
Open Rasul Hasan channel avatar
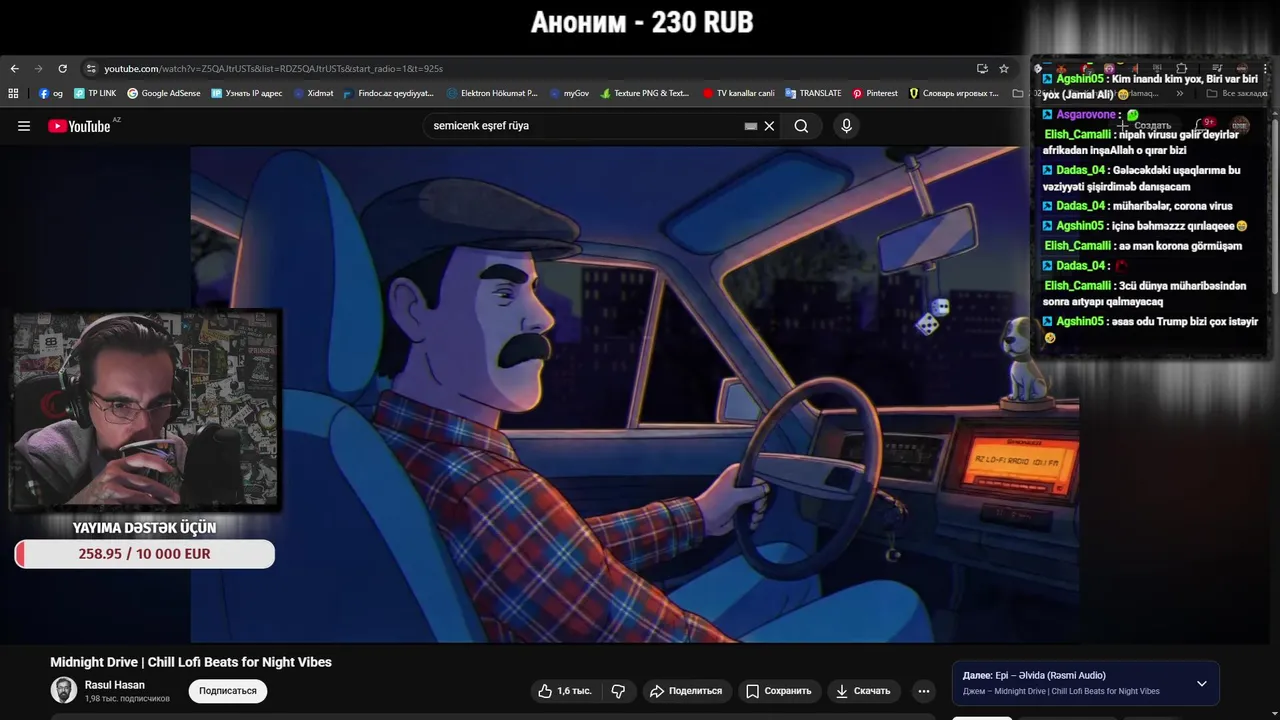[x=64, y=690]
